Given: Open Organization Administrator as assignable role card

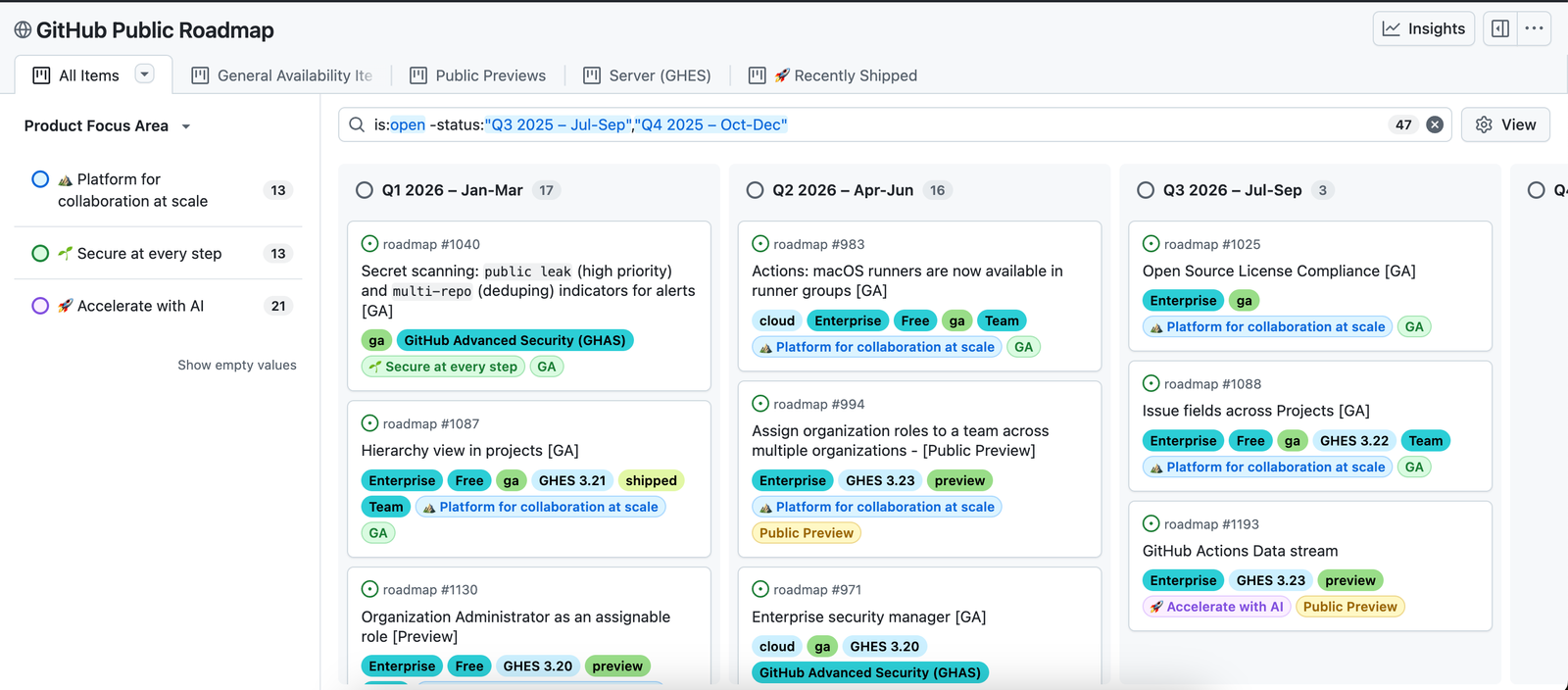Looking at the screenshot, I should (x=515, y=626).
